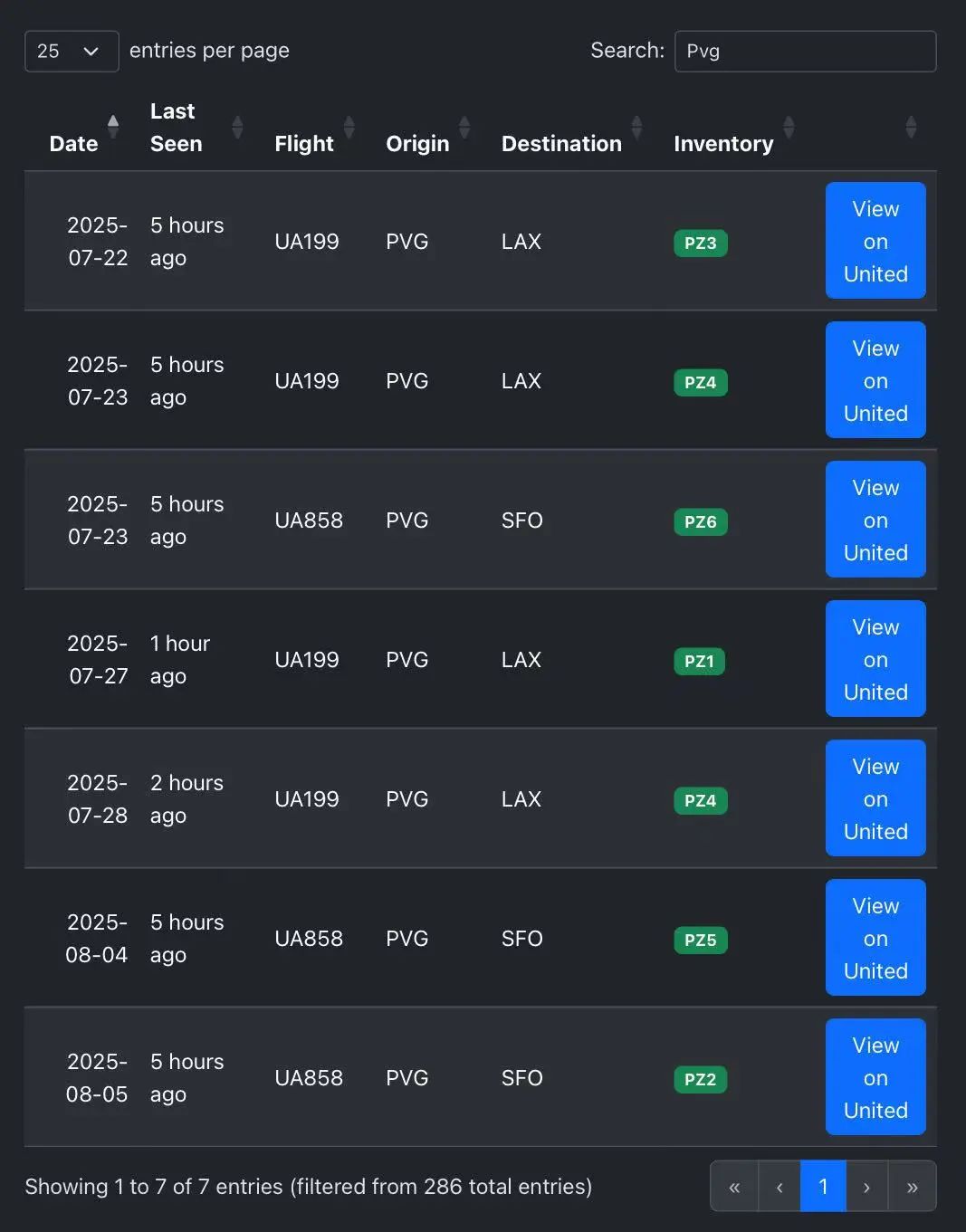
Task: Click the PZ6 inventory badge
Action: 701,522
